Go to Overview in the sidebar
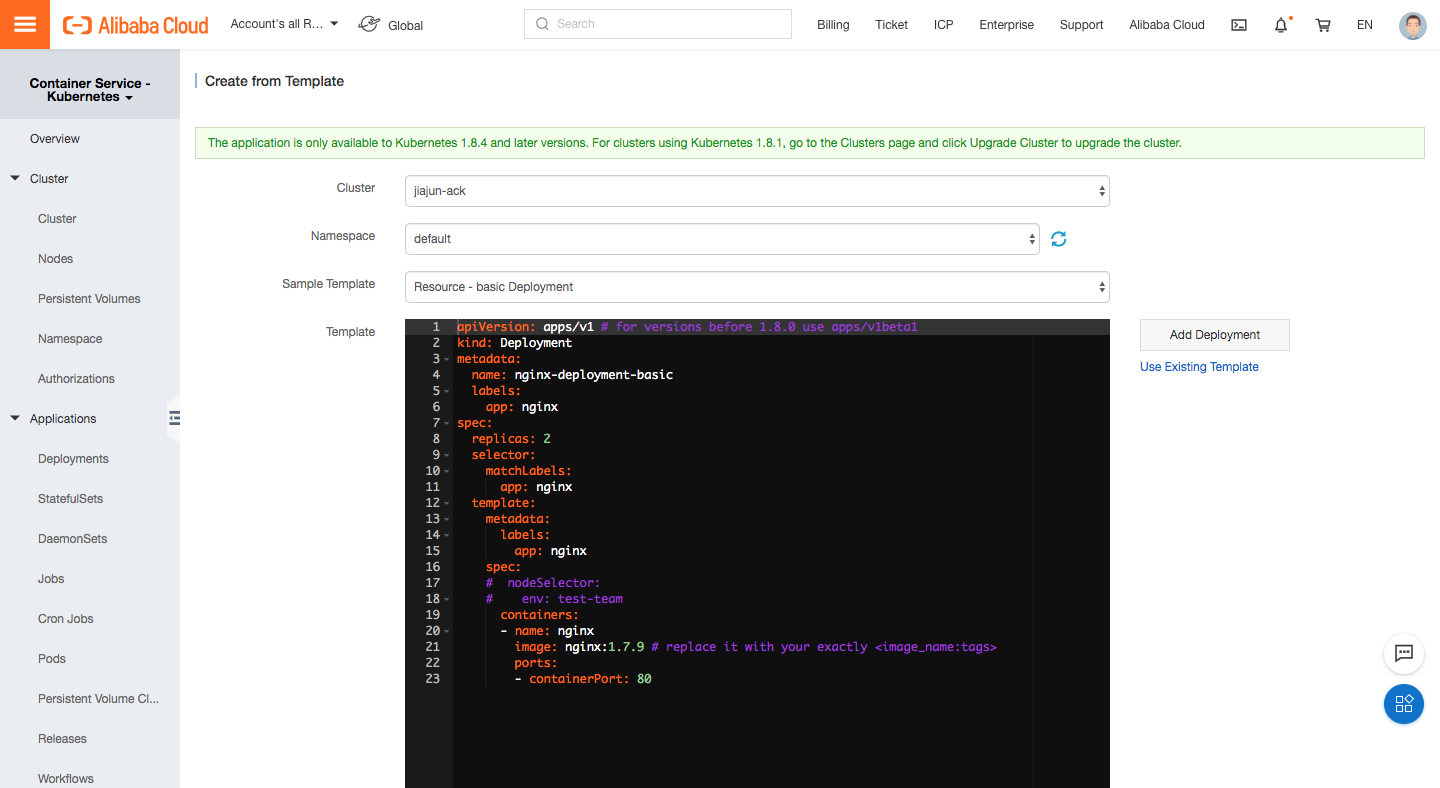This screenshot has width=1440, height=788. tap(55, 139)
